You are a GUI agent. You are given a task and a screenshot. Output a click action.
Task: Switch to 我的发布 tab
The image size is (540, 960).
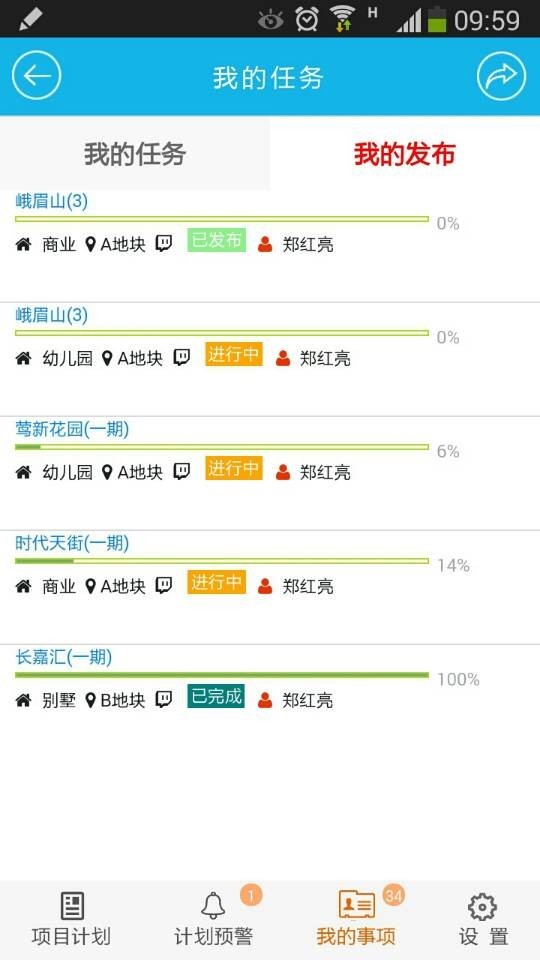[x=405, y=154]
